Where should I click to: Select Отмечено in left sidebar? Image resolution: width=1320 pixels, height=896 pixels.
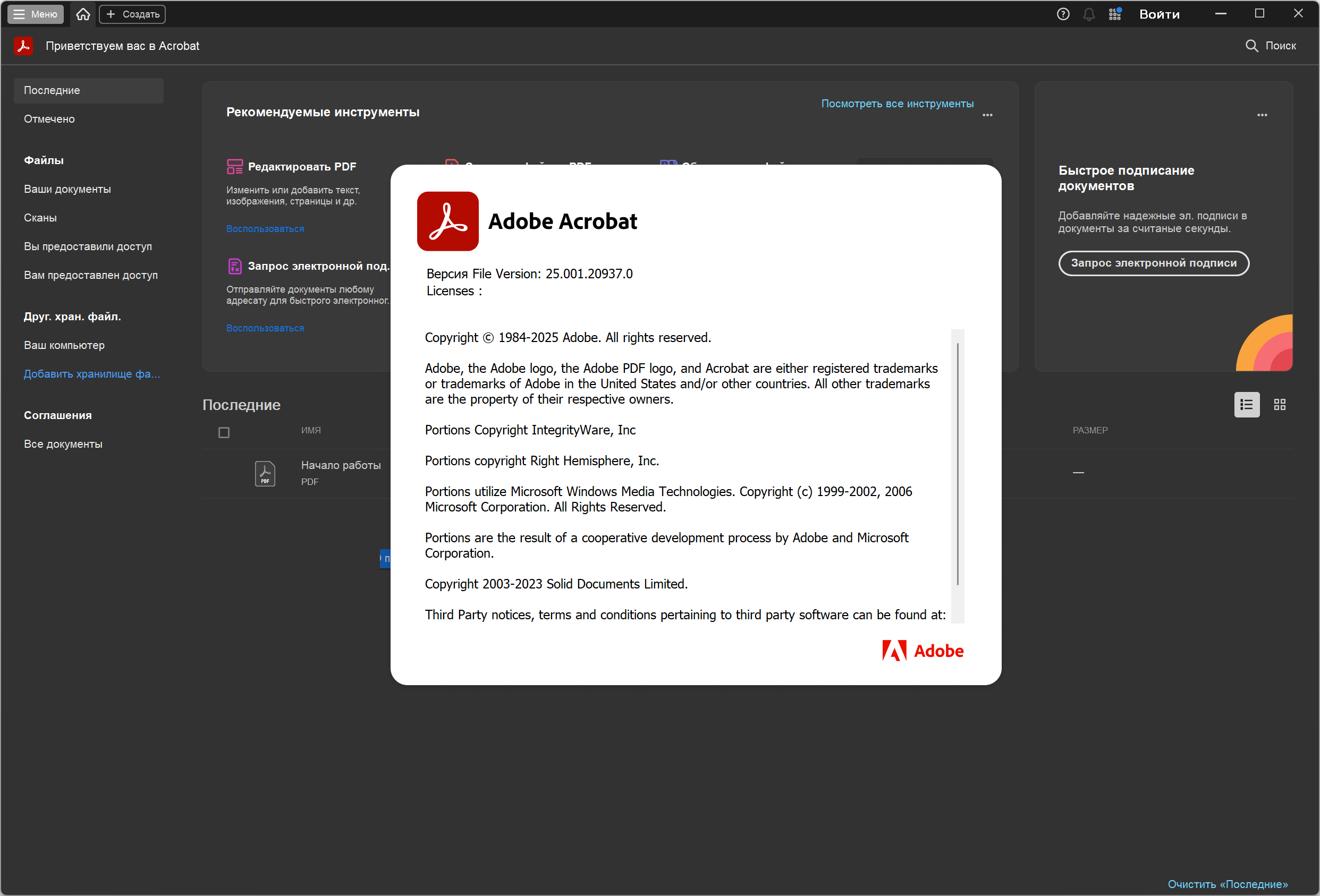click(49, 120)
